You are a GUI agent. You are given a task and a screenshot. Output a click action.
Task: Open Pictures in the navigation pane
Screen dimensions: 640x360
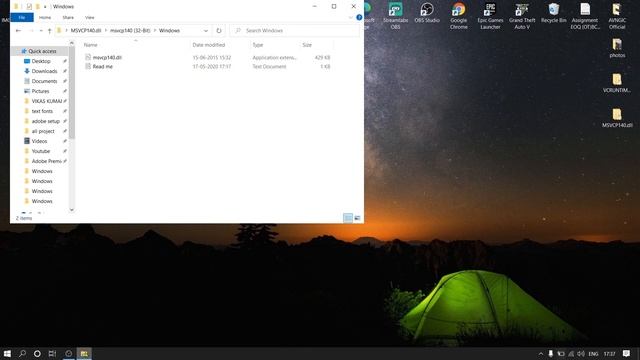pos(40,91)
